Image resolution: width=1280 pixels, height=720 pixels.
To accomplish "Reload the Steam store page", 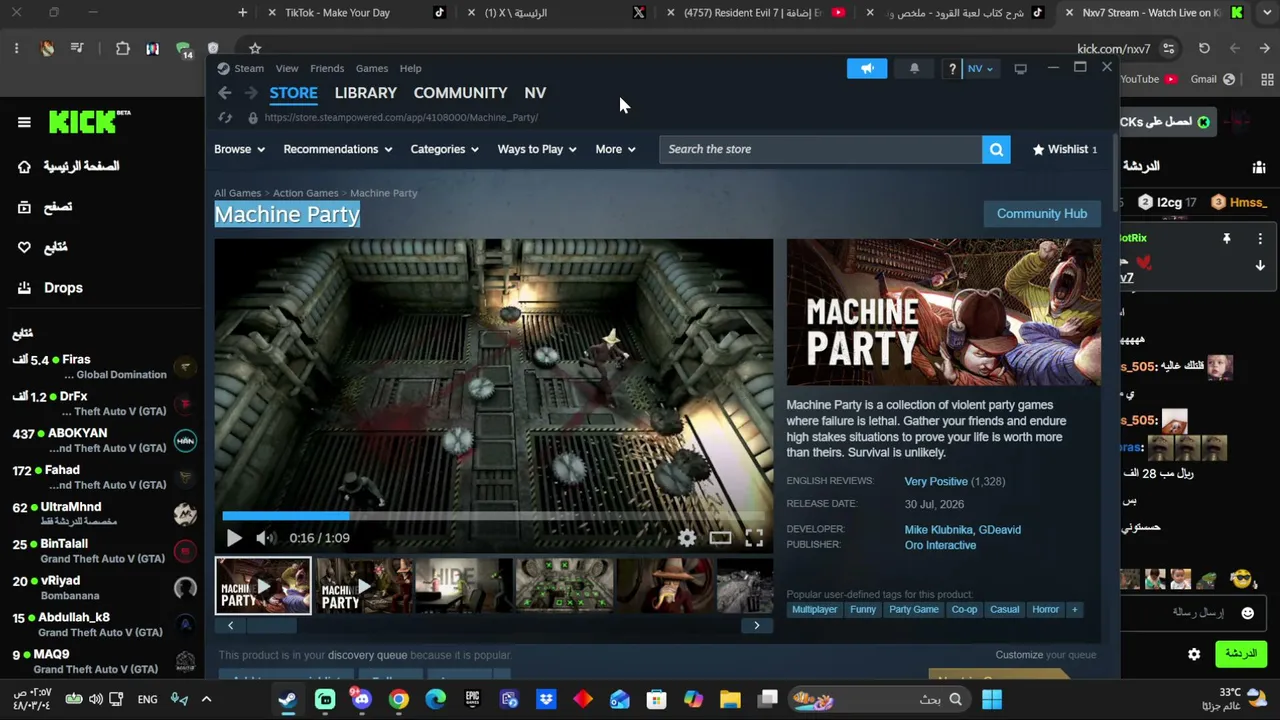I will (225, 118).
